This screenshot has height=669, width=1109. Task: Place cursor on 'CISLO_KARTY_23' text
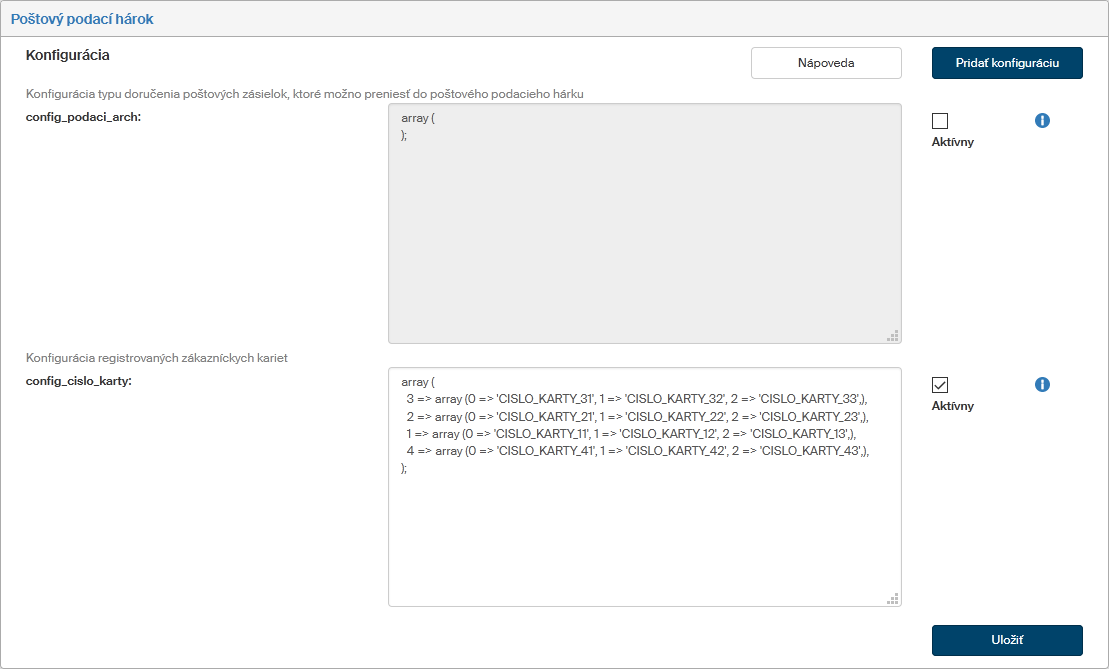[x=809, y=416]
